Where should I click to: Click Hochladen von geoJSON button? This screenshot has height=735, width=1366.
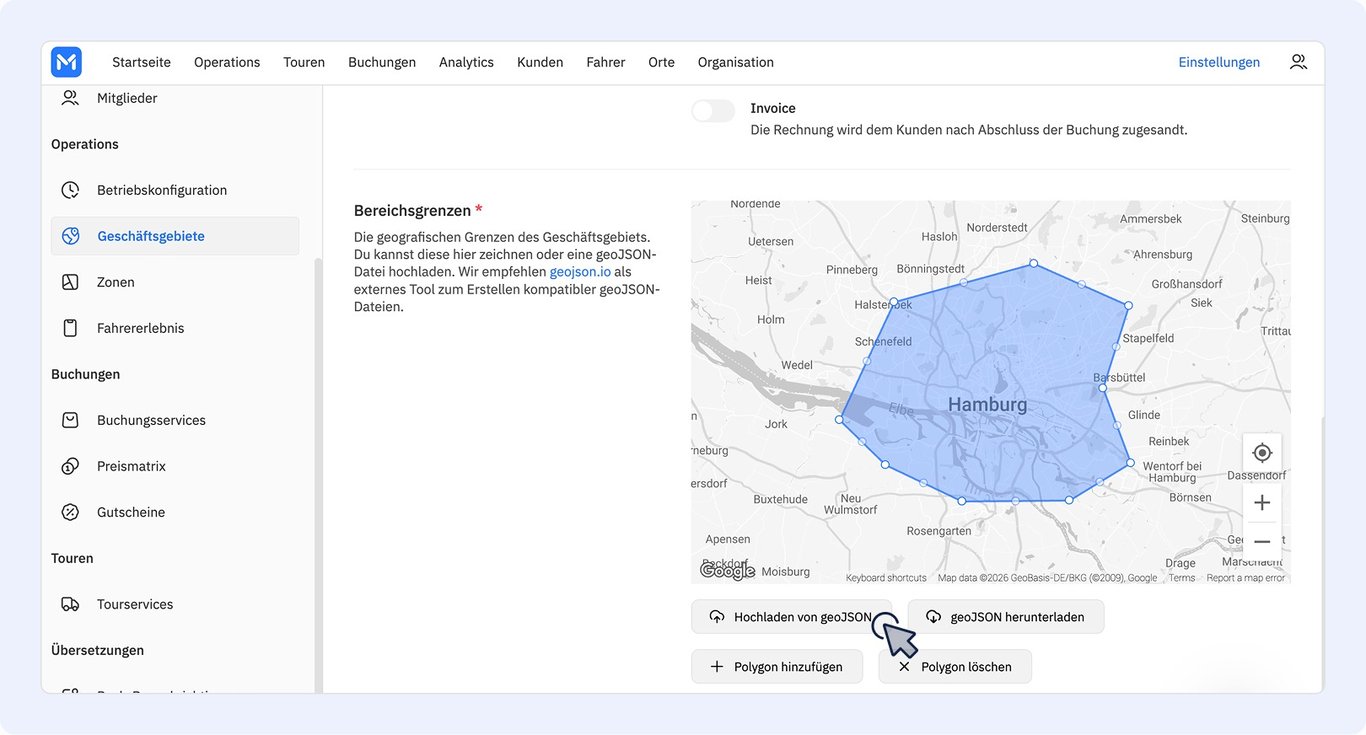point(791,617)
